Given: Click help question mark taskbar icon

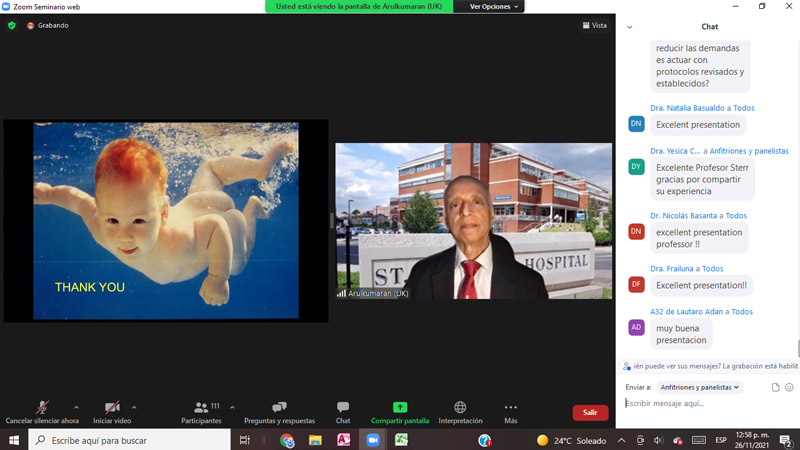Looking at the screenshot, I should point(485,440).
